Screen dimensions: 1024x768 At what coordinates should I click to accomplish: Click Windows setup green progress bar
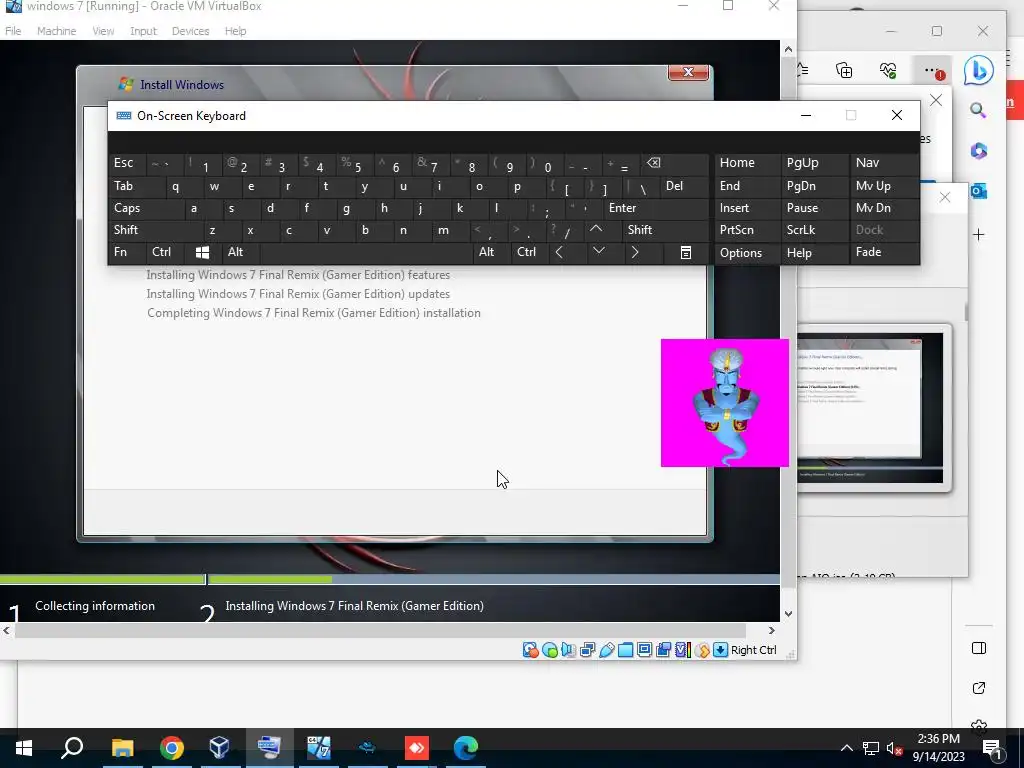point(166,579)
